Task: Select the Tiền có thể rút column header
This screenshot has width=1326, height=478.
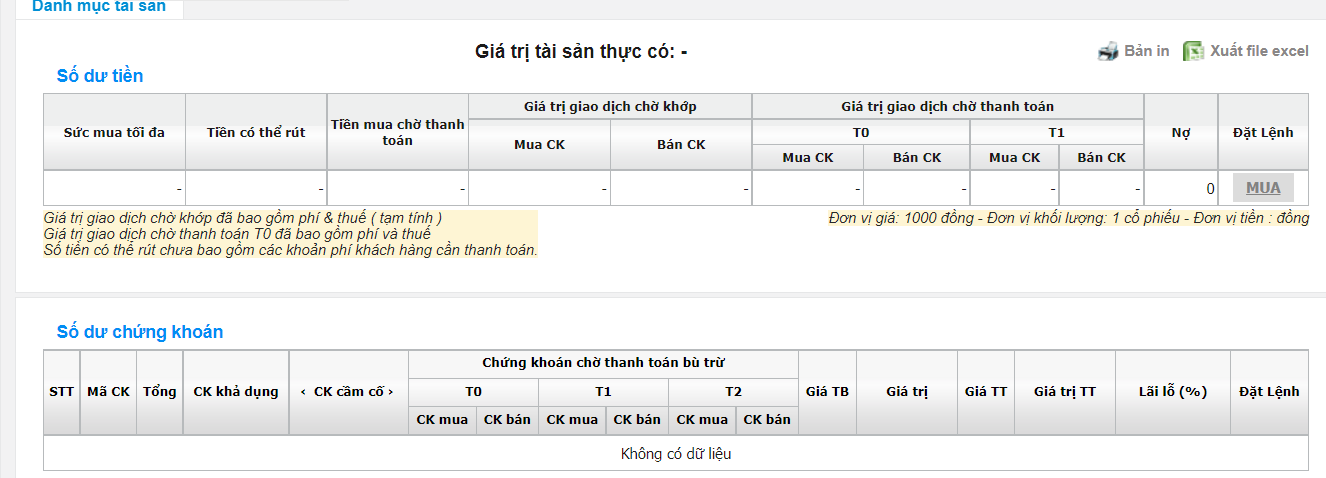Action: coord(256,132)
